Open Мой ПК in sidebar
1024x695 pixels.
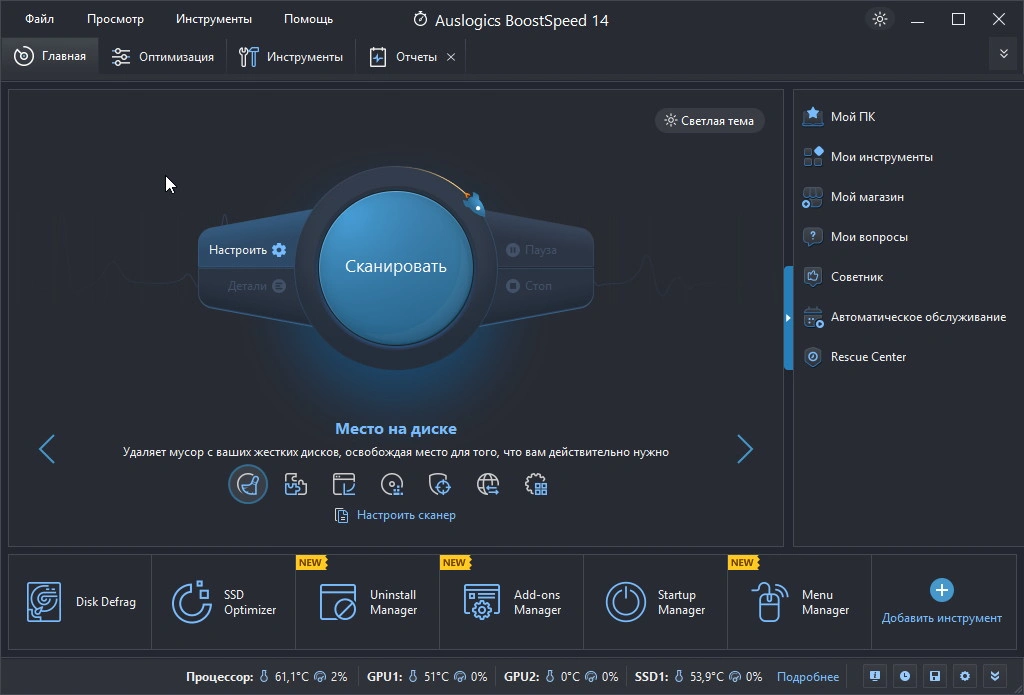click(x=839, y=117)
